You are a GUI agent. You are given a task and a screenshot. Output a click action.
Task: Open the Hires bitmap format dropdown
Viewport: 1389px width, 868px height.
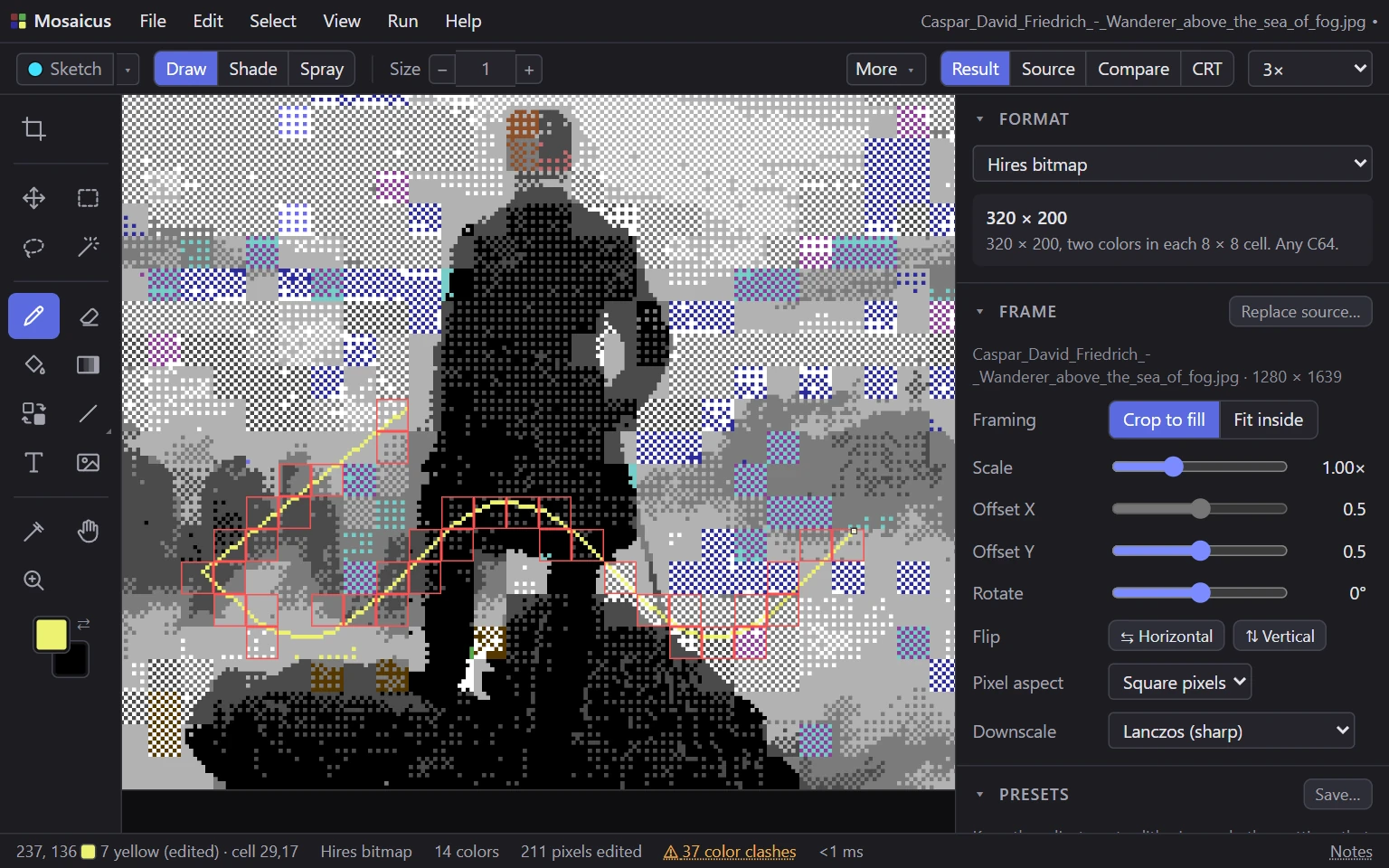tap(1172, 164)
